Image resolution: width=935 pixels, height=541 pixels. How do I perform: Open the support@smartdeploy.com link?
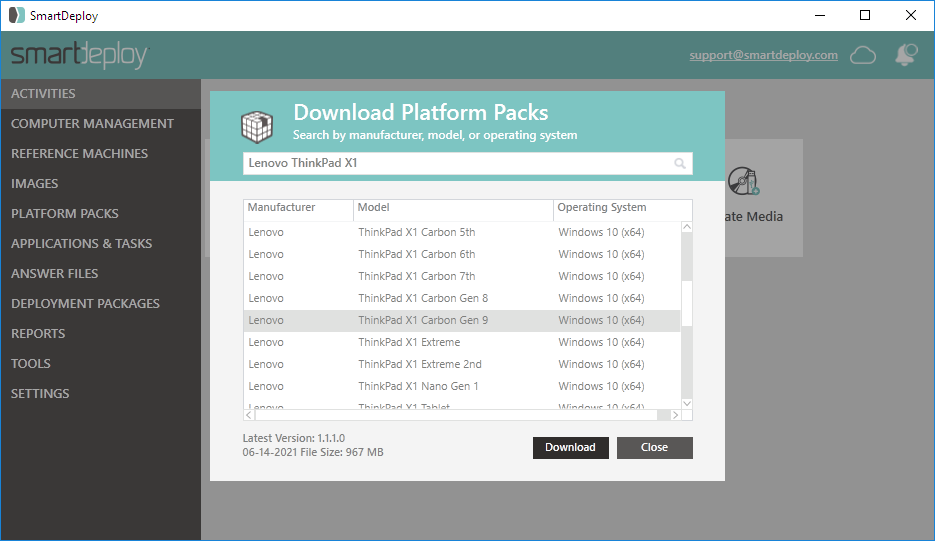pos(763,55)
